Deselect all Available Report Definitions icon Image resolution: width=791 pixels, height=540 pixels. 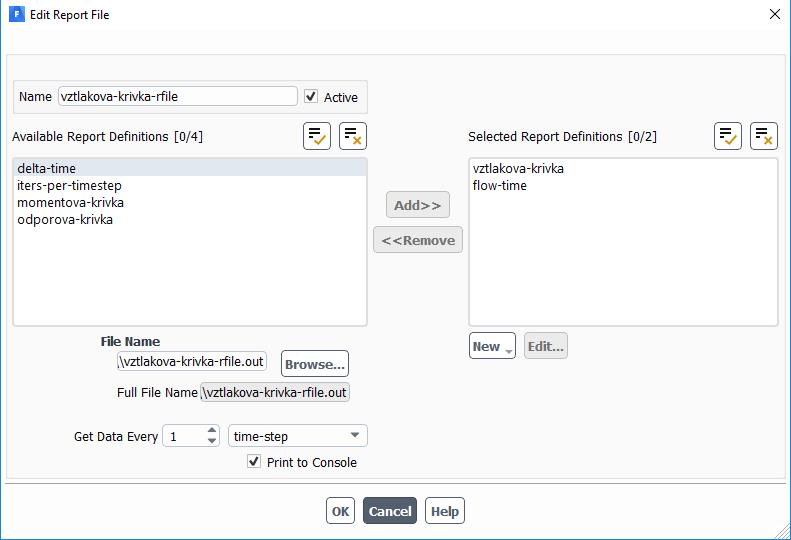pos(353,136)
